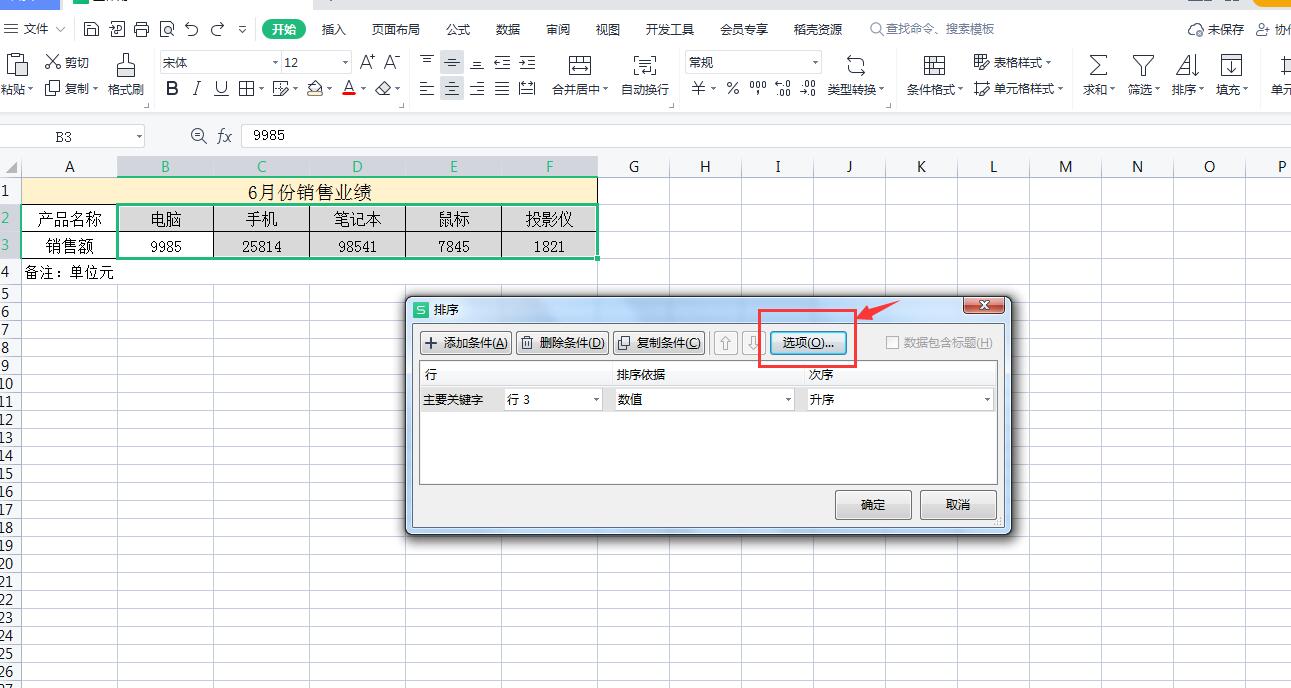1291x688 pixels.
Task: Open Conditional Formatting (条件格式)
Action: click(x=933, y=68)
